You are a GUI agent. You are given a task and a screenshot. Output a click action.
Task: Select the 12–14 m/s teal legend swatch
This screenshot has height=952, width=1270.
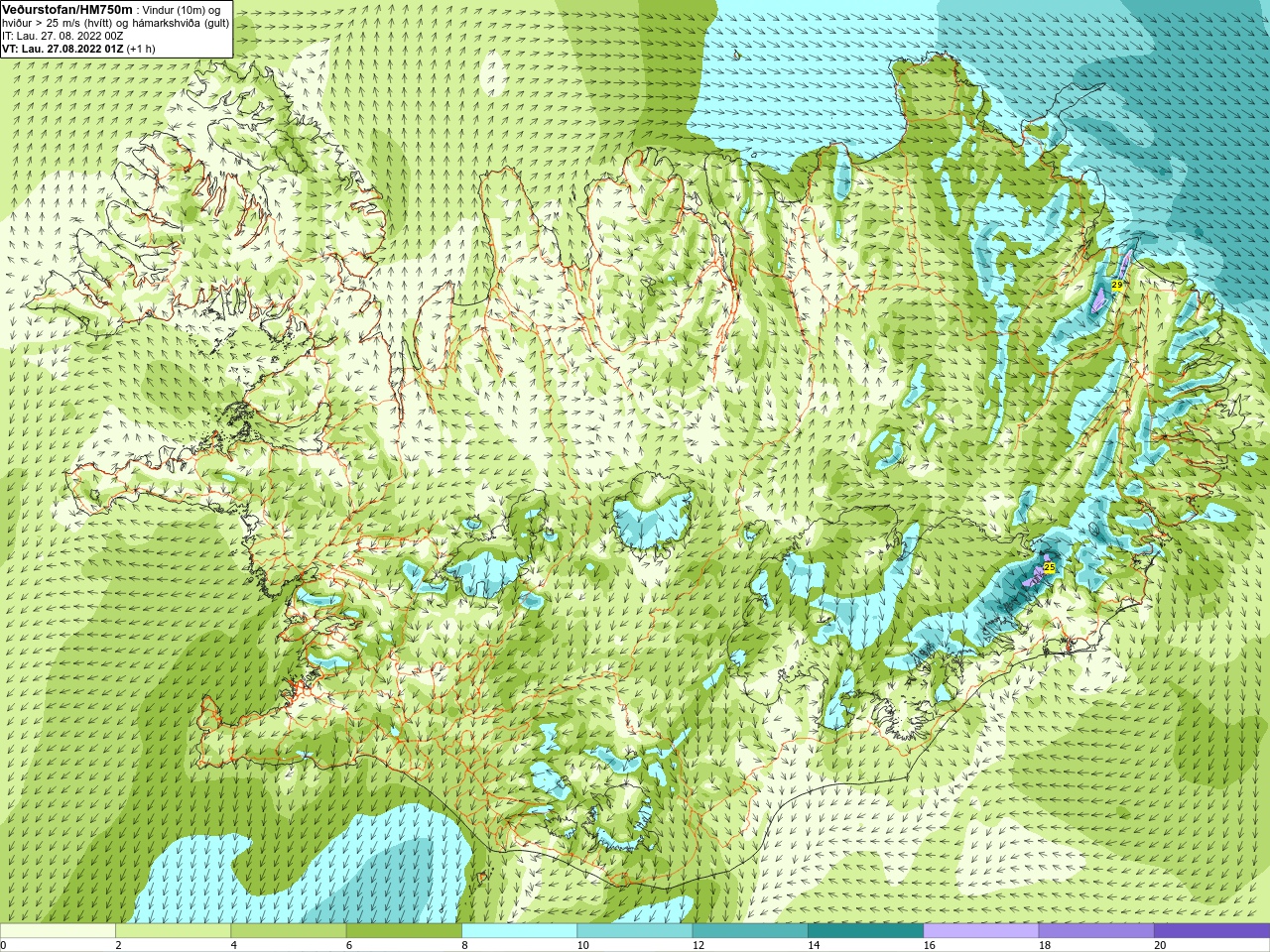pyautogui.click(x=750, y=930)
